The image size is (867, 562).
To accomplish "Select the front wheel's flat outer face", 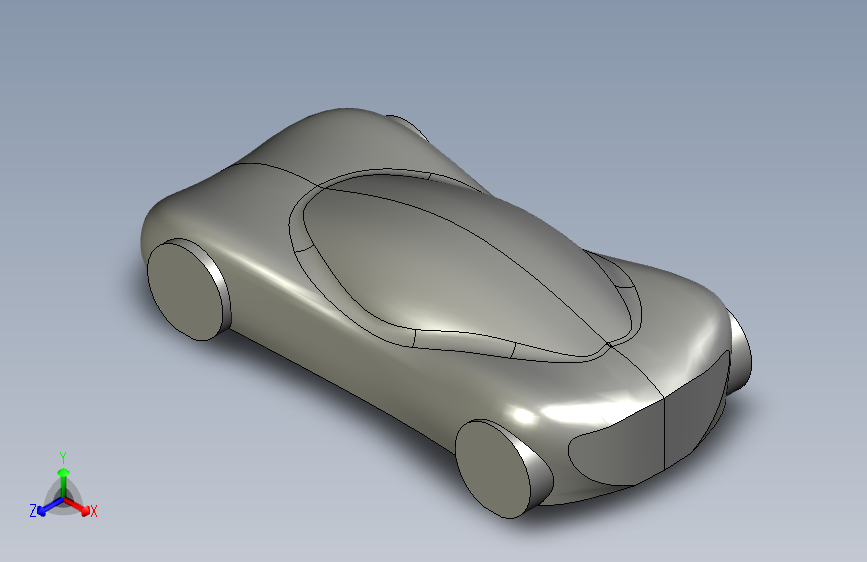I will pos(492,470).
